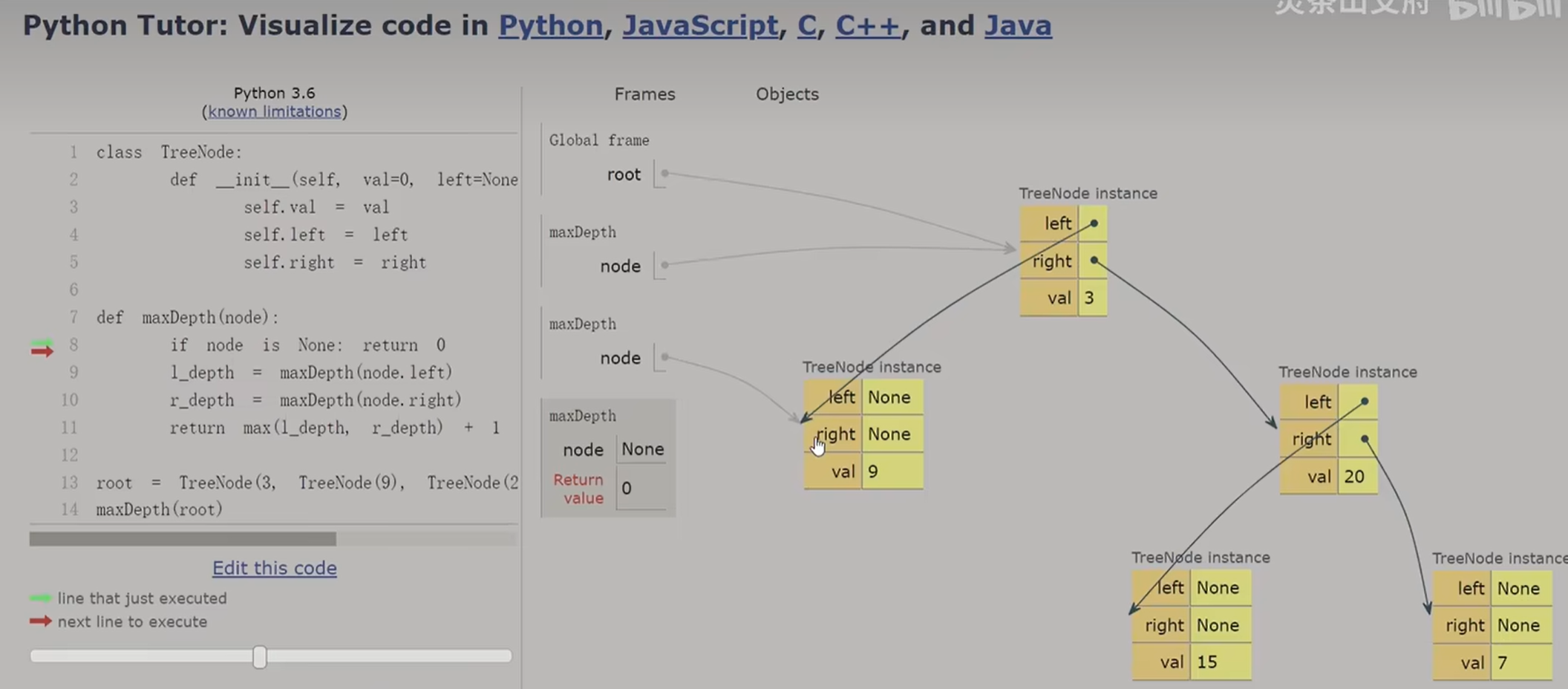The height and width of the screenshot is (689, 1568).
Task: Select the "self.val = val" line
Action: point(316,207)
